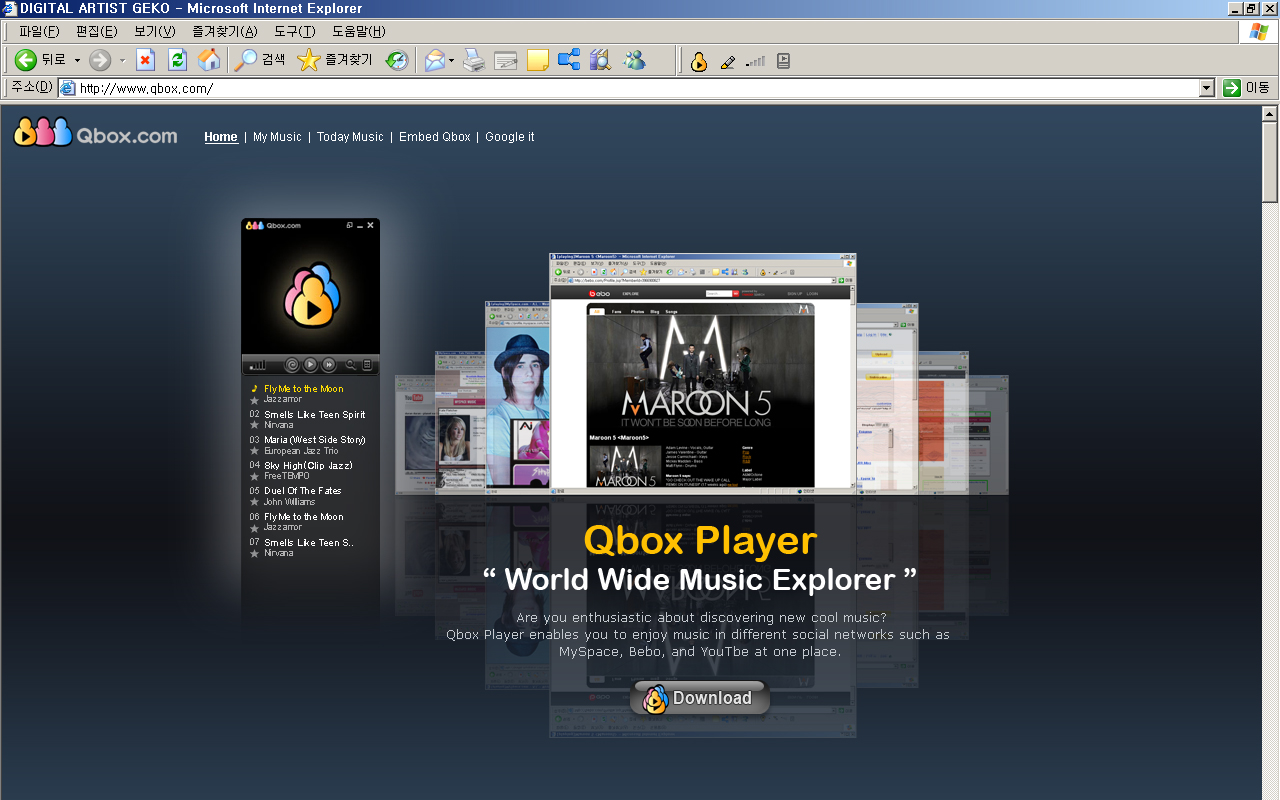Click the grey forward arrow in the toolbar

click(x=100, y=60)
